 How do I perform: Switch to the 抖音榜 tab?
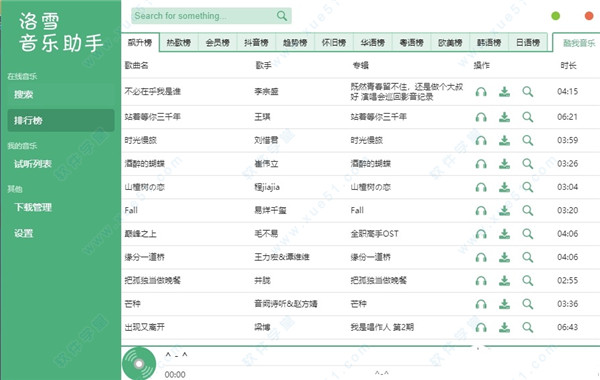click(256, 42)
